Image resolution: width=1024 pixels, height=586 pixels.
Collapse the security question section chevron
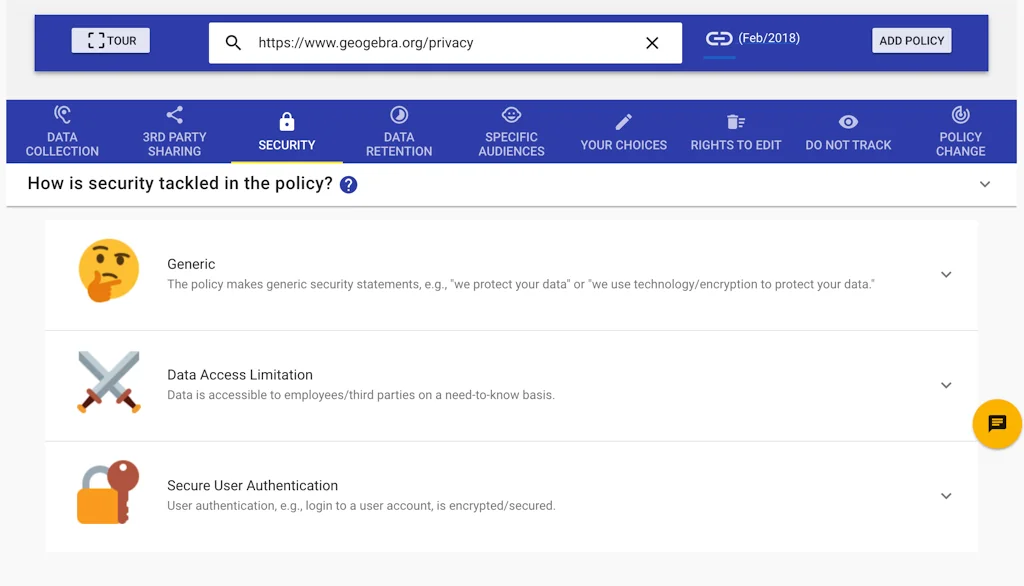click(984, 184)
